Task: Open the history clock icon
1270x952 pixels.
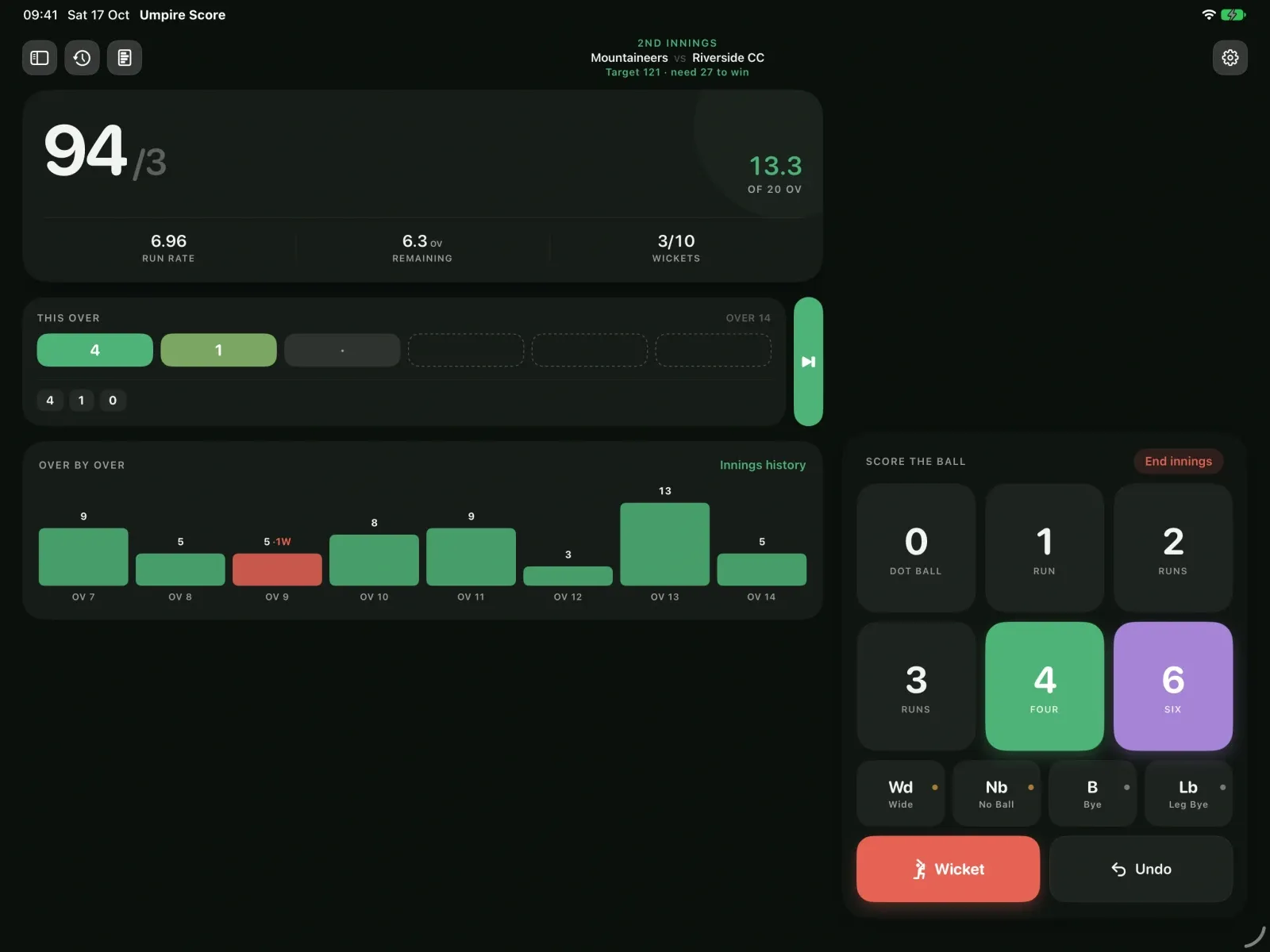Action: click(82, 58)
